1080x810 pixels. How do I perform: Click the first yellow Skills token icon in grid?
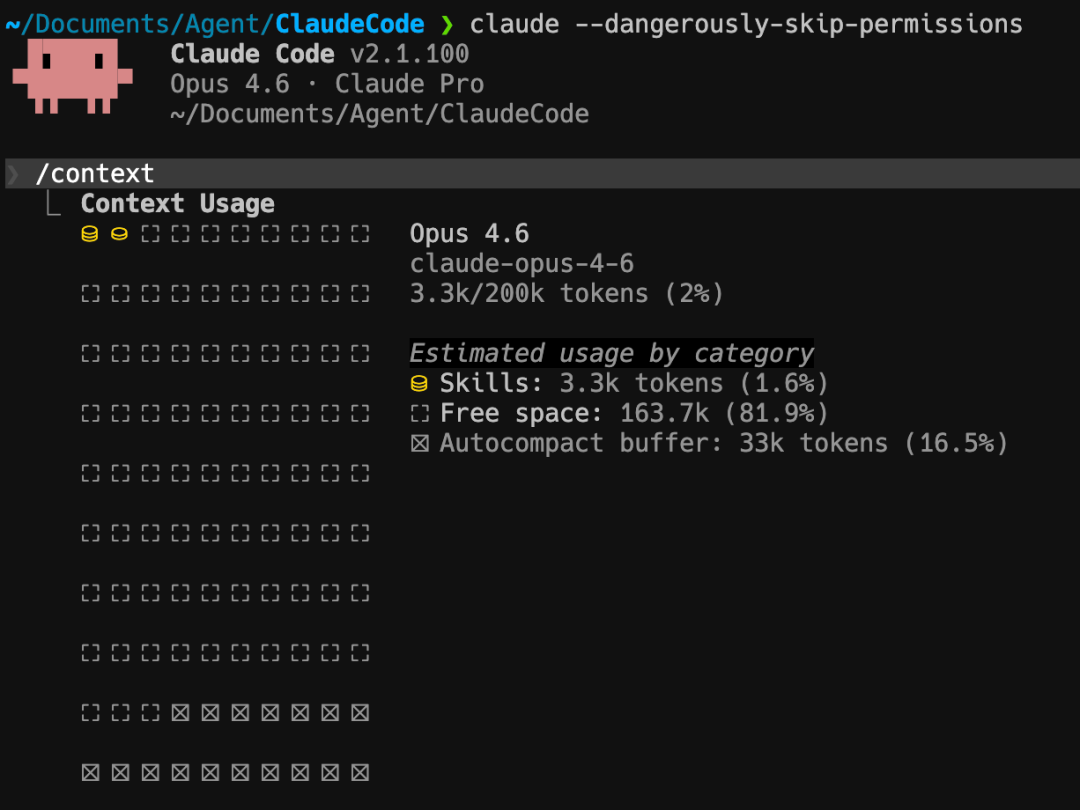90,234
